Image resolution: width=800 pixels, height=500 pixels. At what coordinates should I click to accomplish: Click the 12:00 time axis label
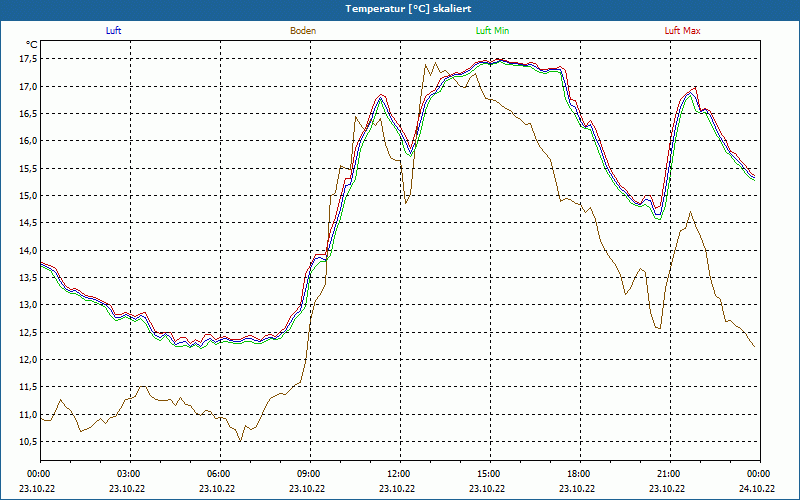(x=397, y=474)
